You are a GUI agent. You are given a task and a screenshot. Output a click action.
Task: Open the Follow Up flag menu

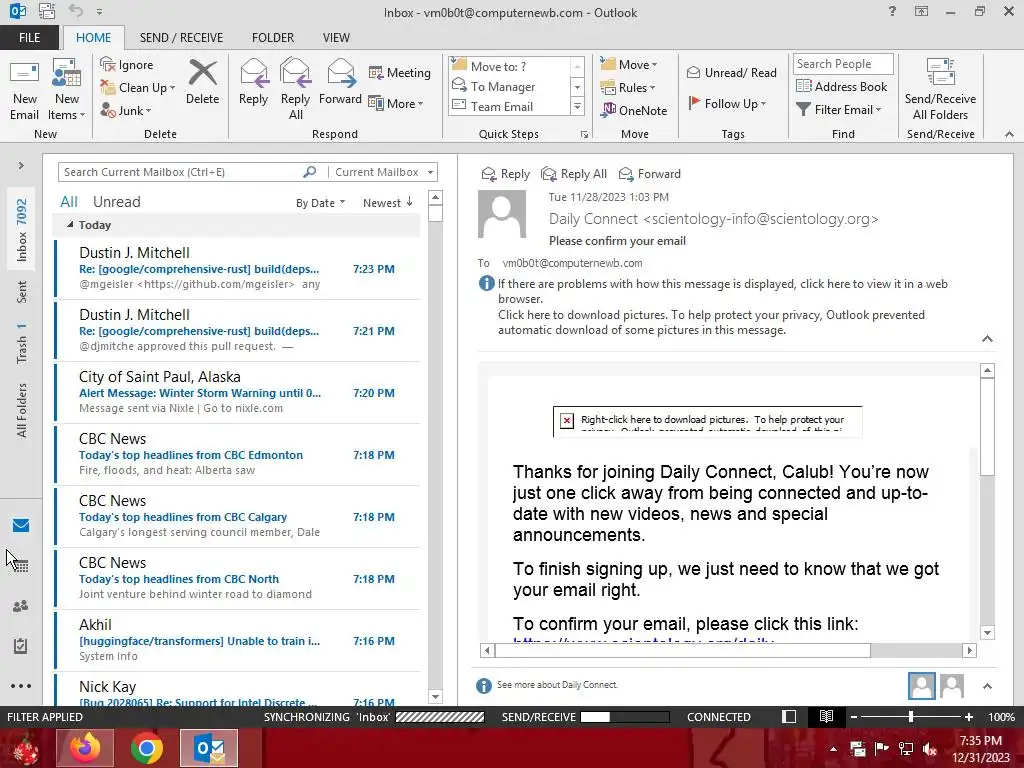(x=727, y=103)
